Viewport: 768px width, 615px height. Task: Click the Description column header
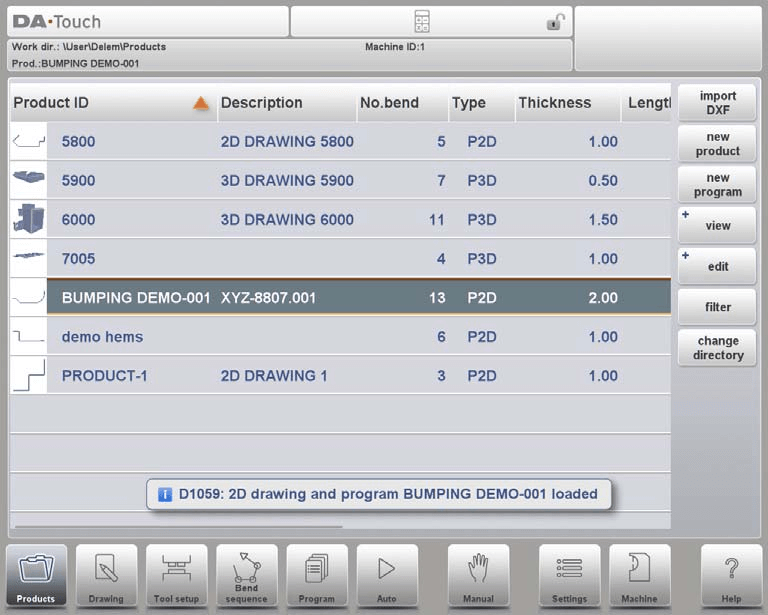tap(287, 103)
